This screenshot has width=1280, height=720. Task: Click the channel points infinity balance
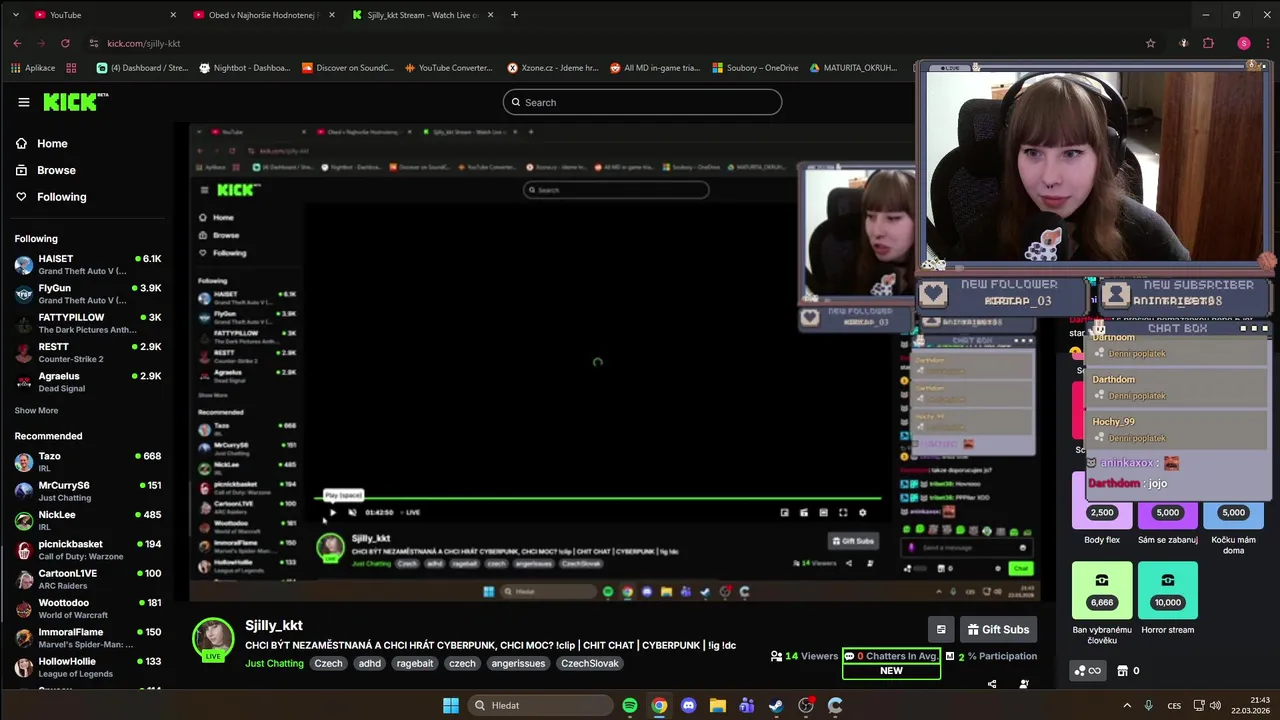click(1087, 671)
